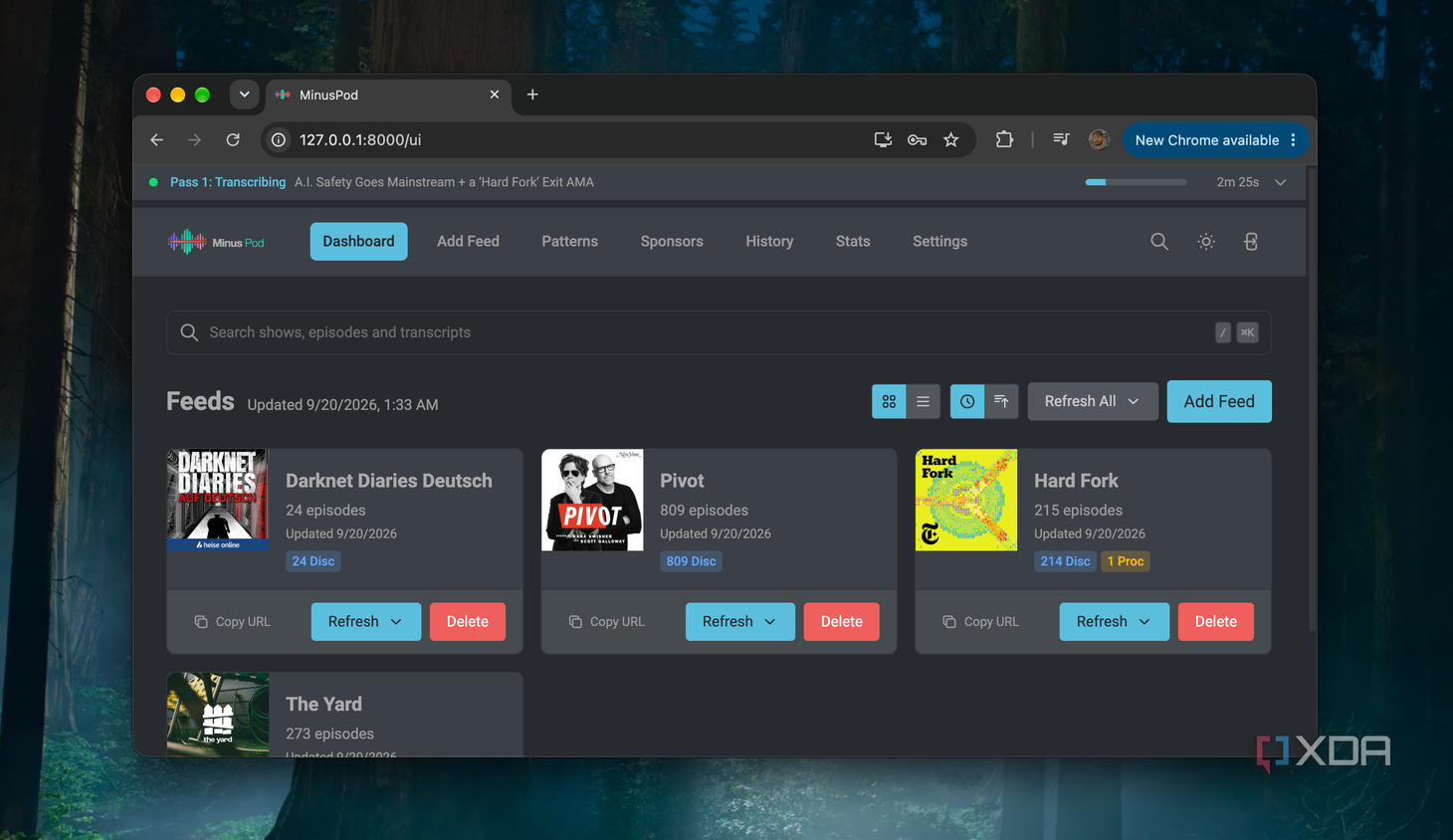1453x840 pixels.
Task: Open the Settings tab
Action: tap(939, 242)
